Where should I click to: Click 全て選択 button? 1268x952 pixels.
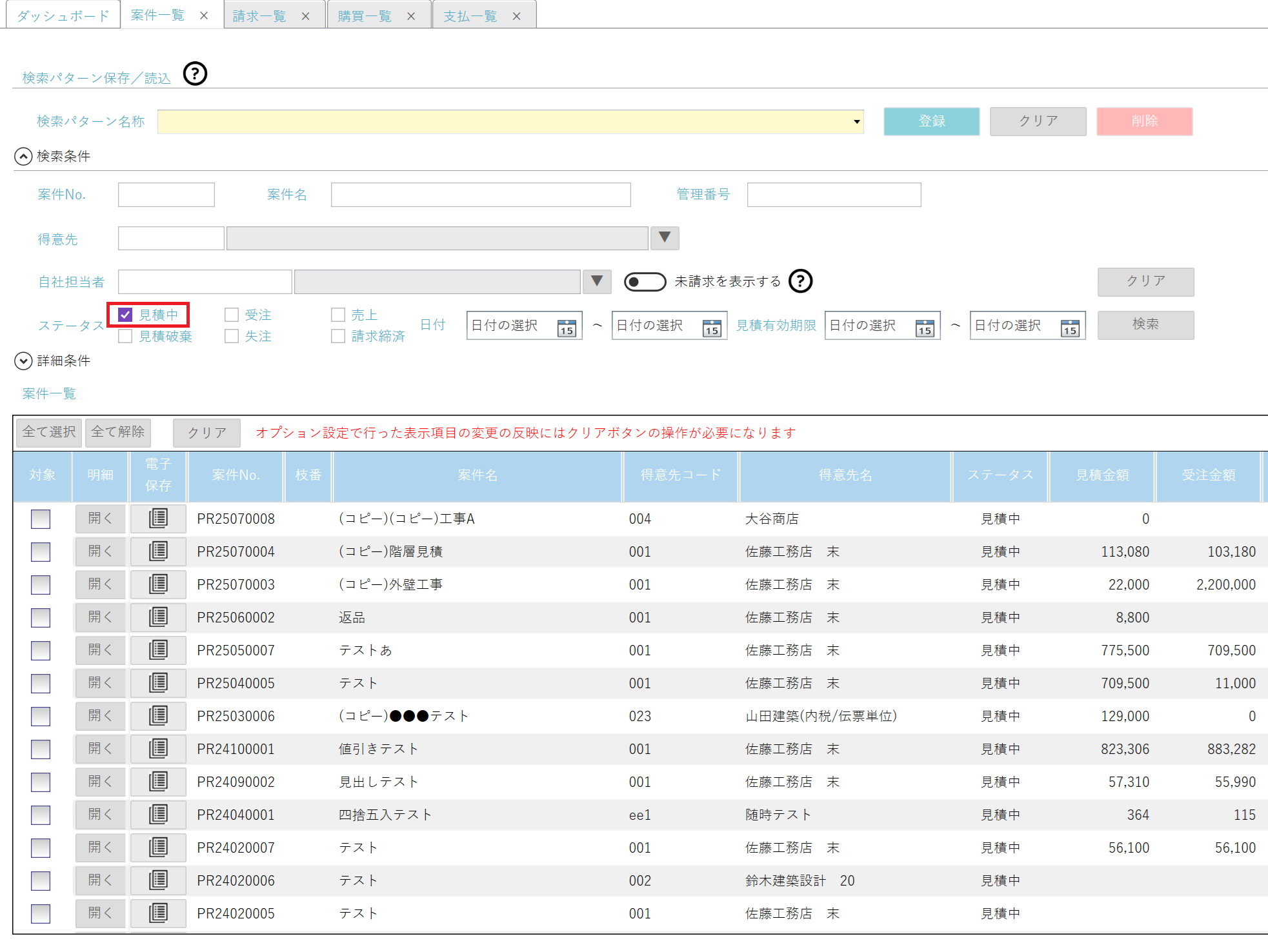click(x=49, y=432)
